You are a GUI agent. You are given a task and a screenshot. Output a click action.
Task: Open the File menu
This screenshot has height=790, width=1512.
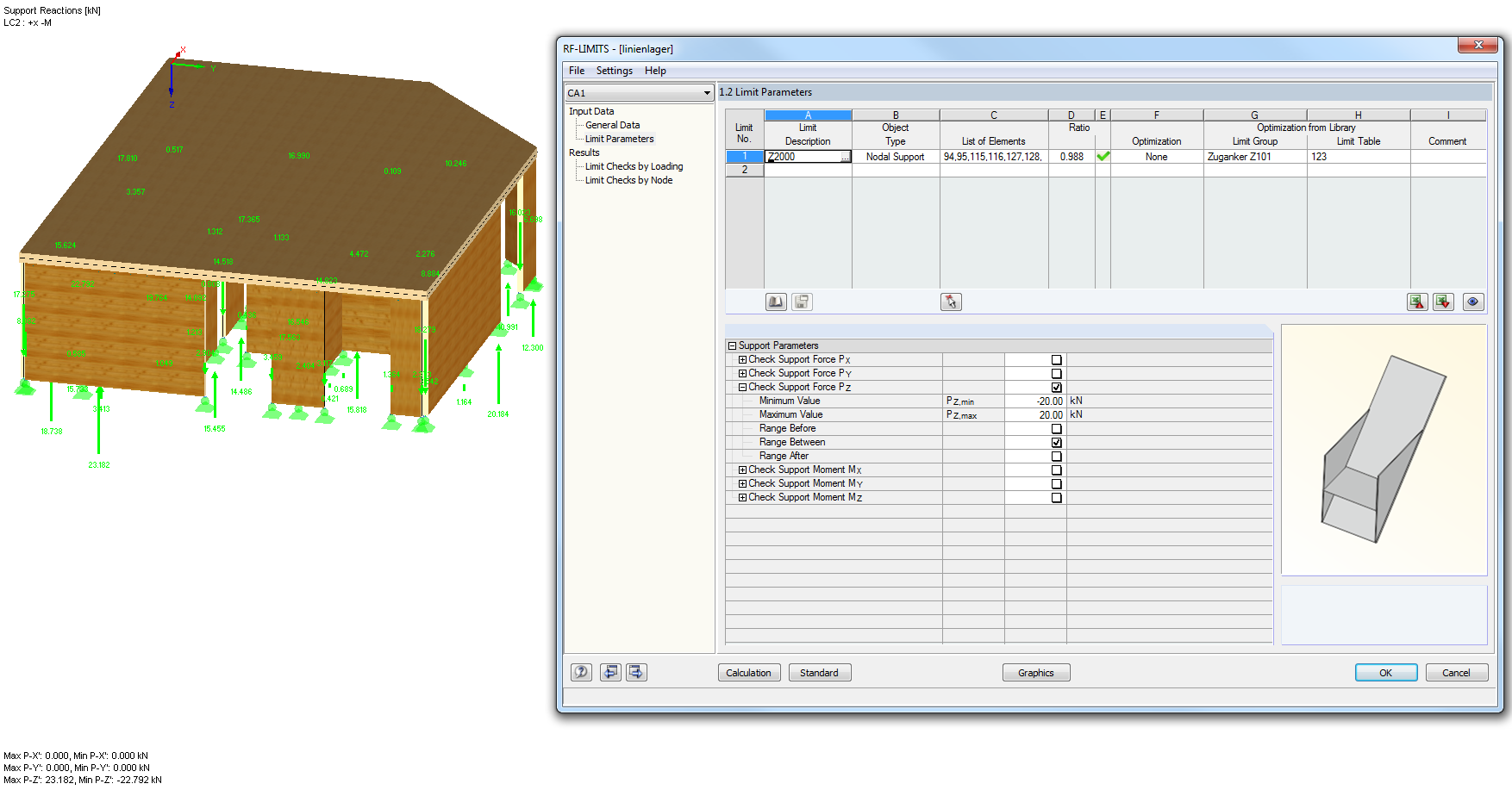(577, 71)
